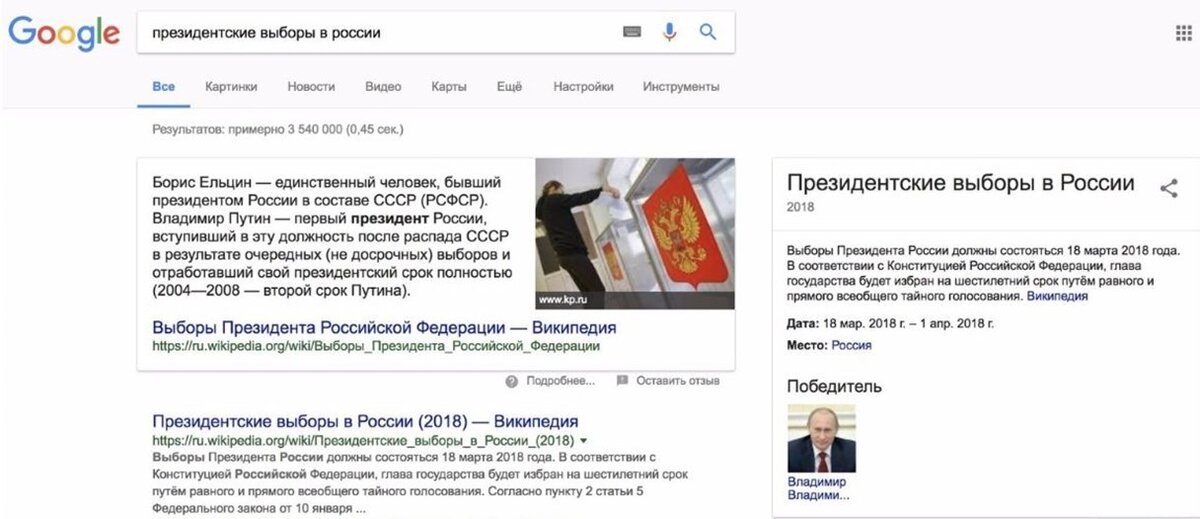This screenshot has height=519, width=1200.
Task: Open Выборы Президента Российской Федерации — Википедия link
Action: (384, 328)
